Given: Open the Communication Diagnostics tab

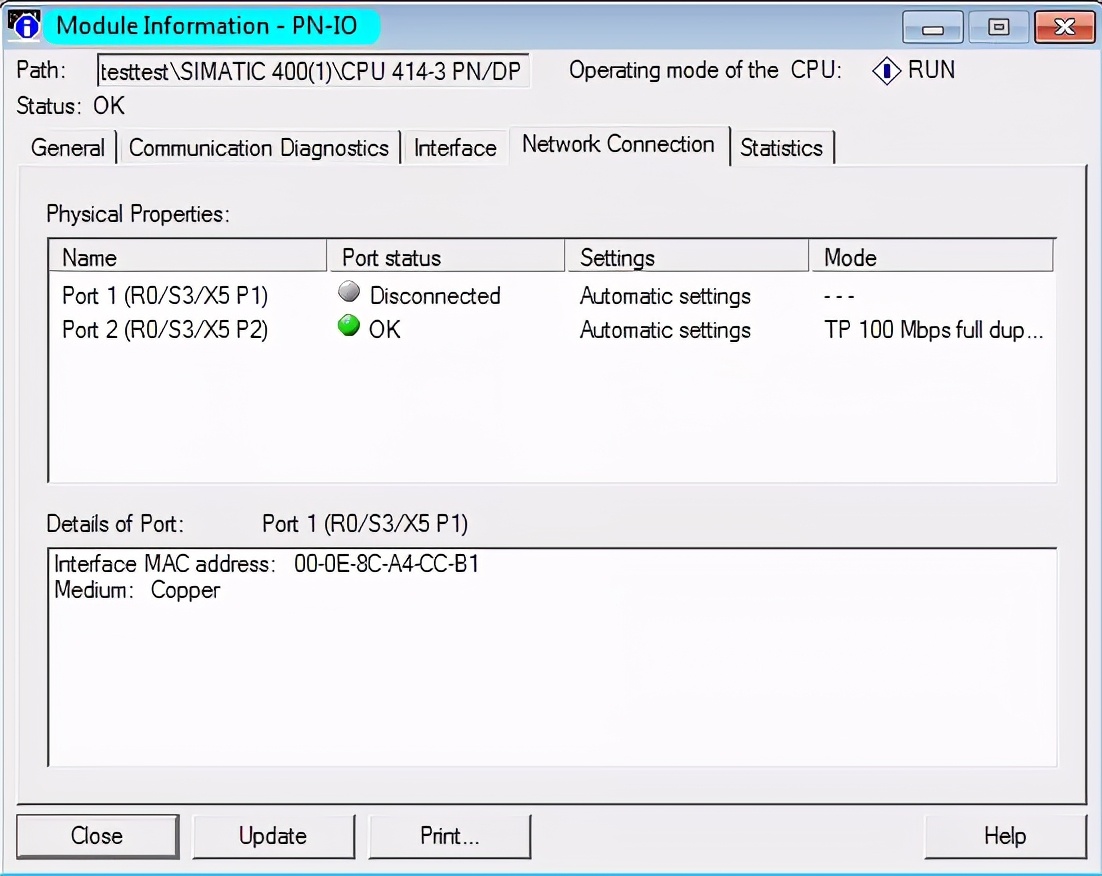Looking at the screenshot, I should 258,147.
